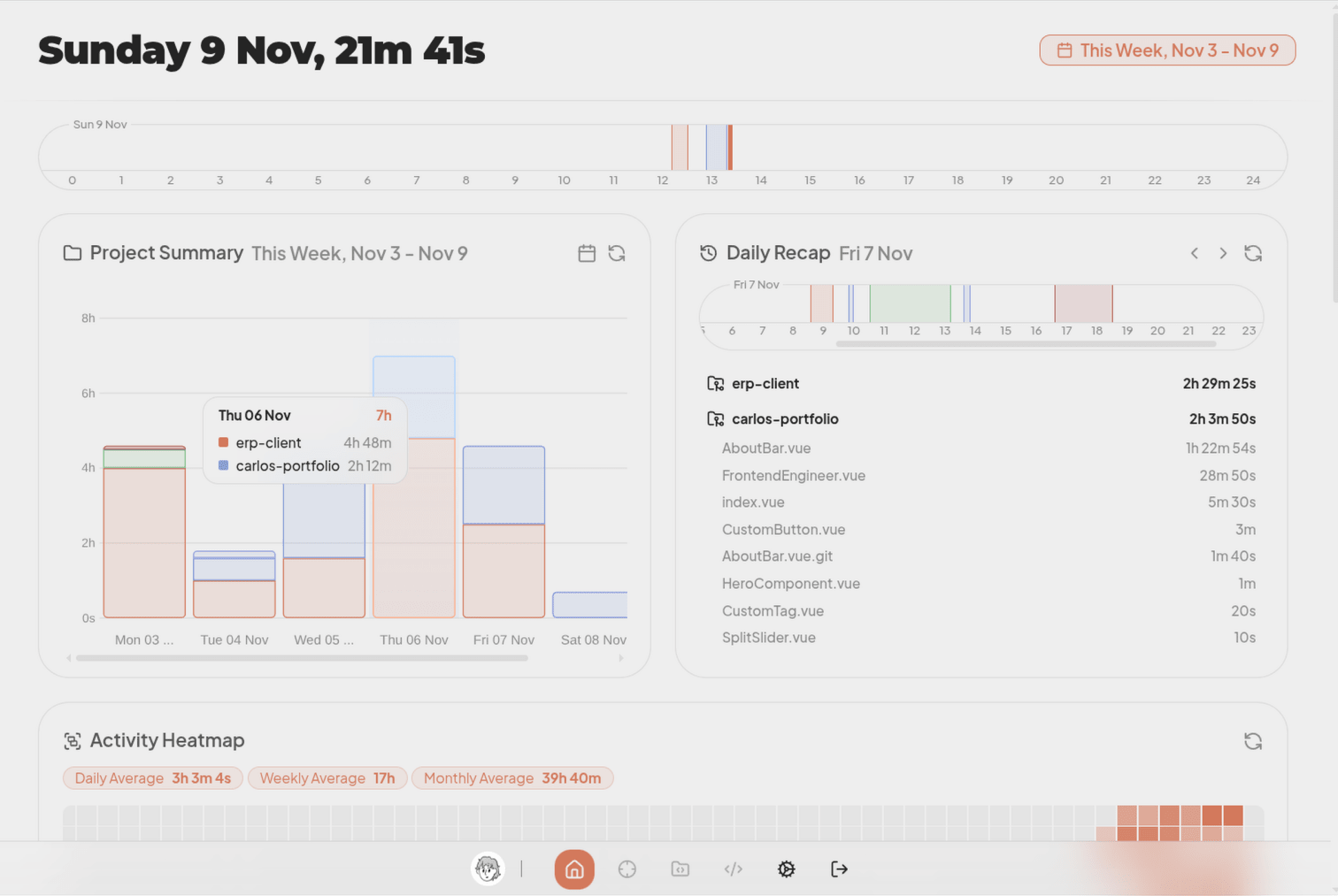Go to previous day in Daily Recap

(x=1194, y=253)
